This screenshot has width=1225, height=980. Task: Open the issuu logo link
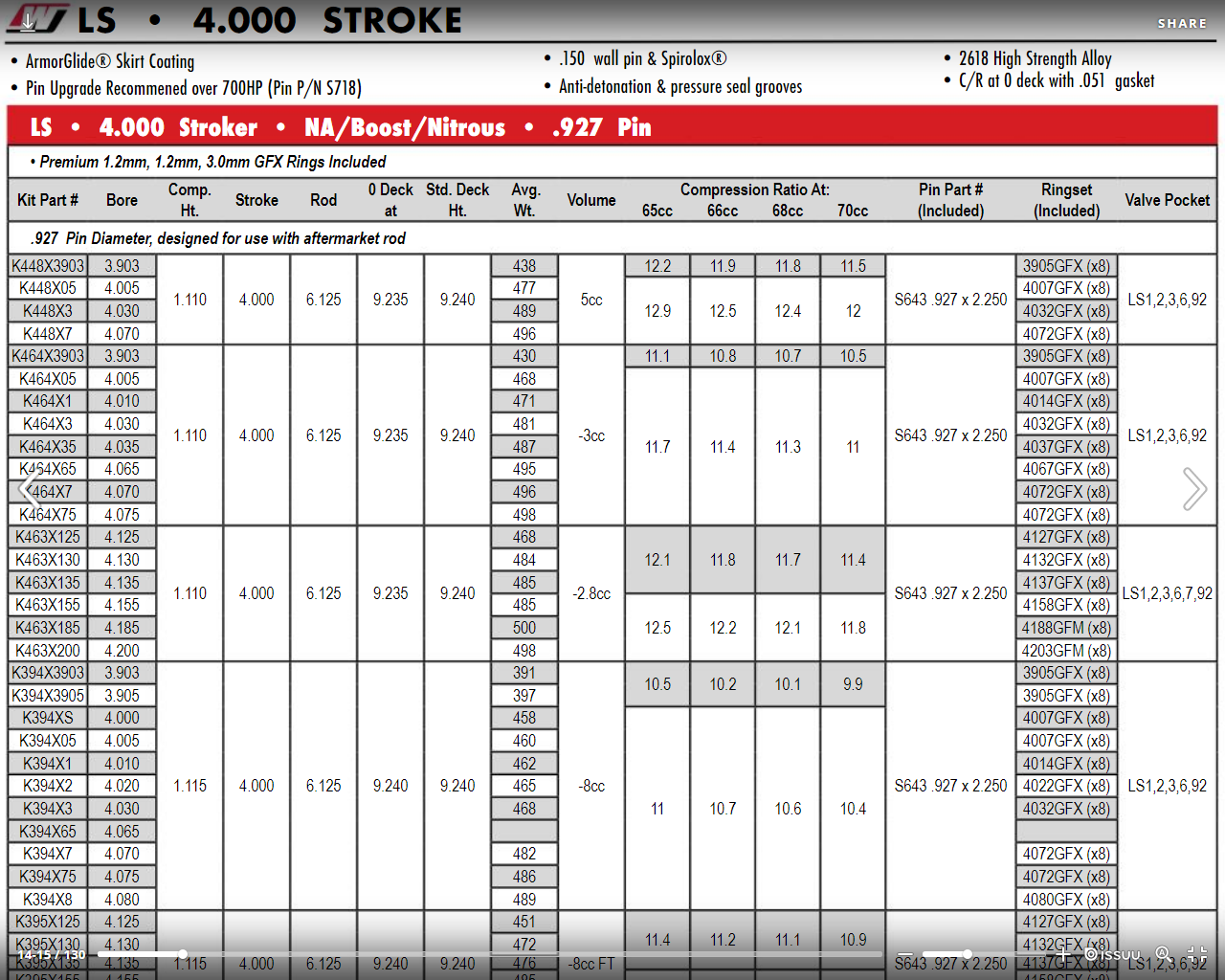tap(1113, 954)
